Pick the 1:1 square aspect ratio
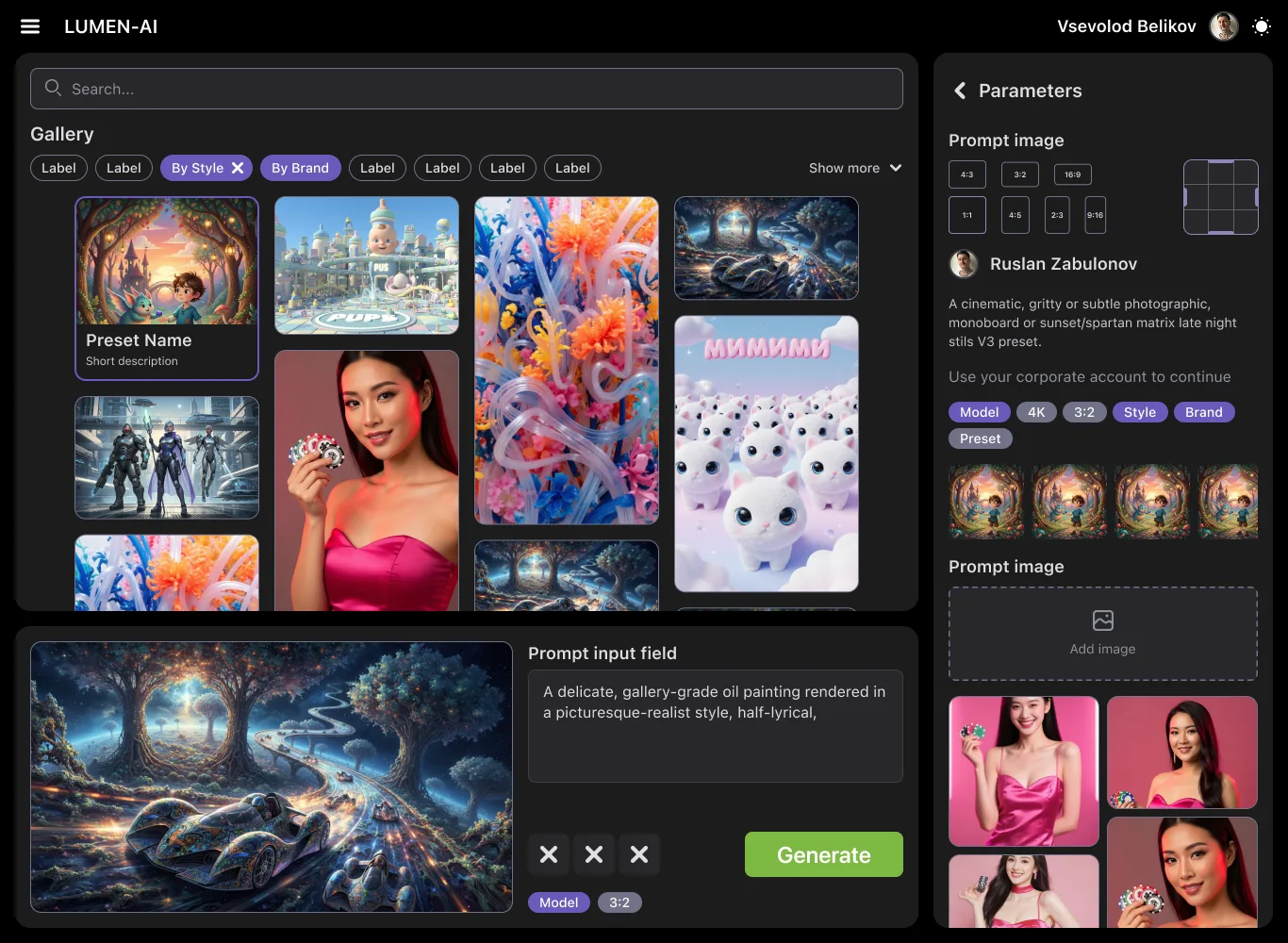1288x943 pixels. pos(967,215)
